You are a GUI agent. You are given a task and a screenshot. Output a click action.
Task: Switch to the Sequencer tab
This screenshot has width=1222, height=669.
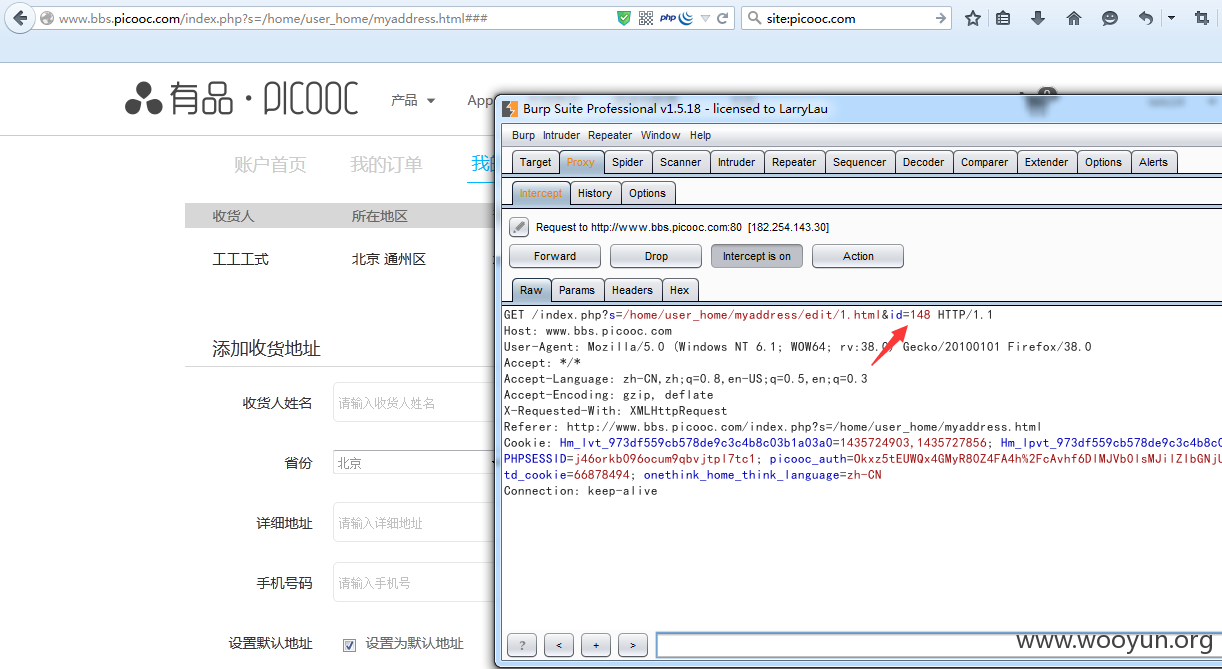[x=859, y=162]
